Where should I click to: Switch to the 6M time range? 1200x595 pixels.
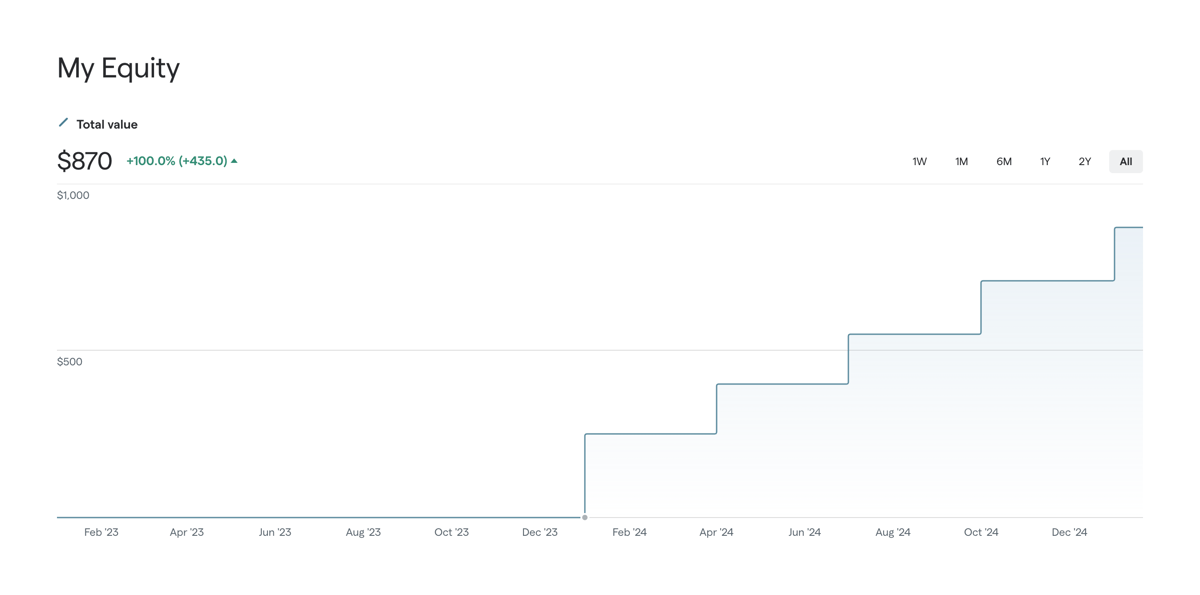coord(1003,160)
